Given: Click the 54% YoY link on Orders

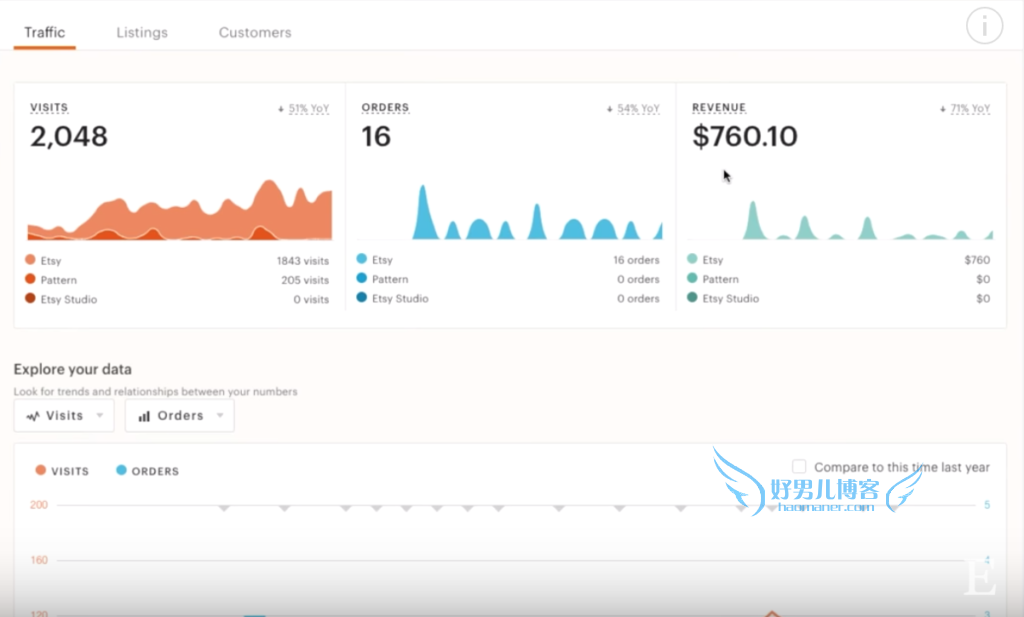Looking at the screenshot, I should 638,108.
